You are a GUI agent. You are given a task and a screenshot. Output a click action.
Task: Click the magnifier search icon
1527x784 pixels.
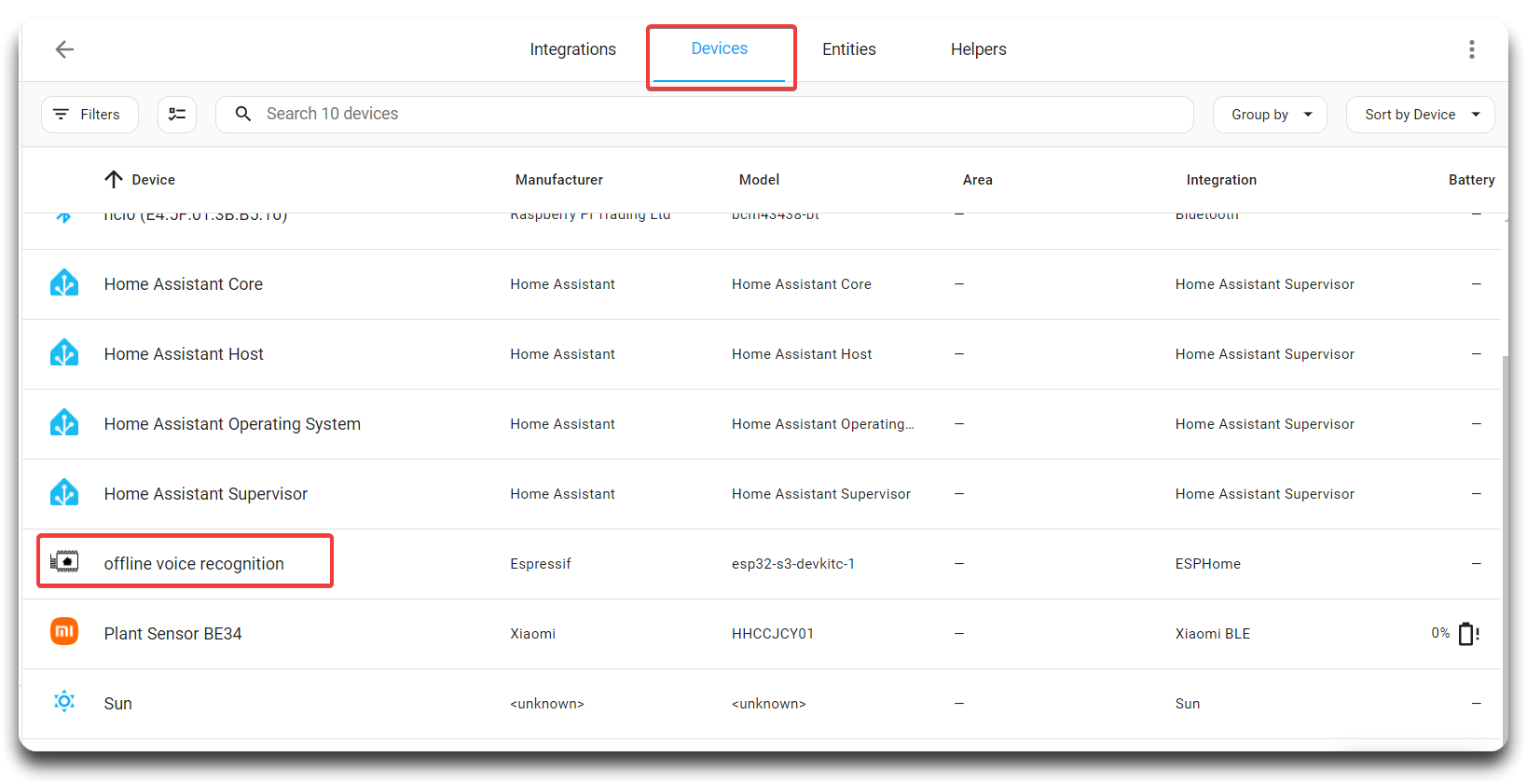[243, 114]
